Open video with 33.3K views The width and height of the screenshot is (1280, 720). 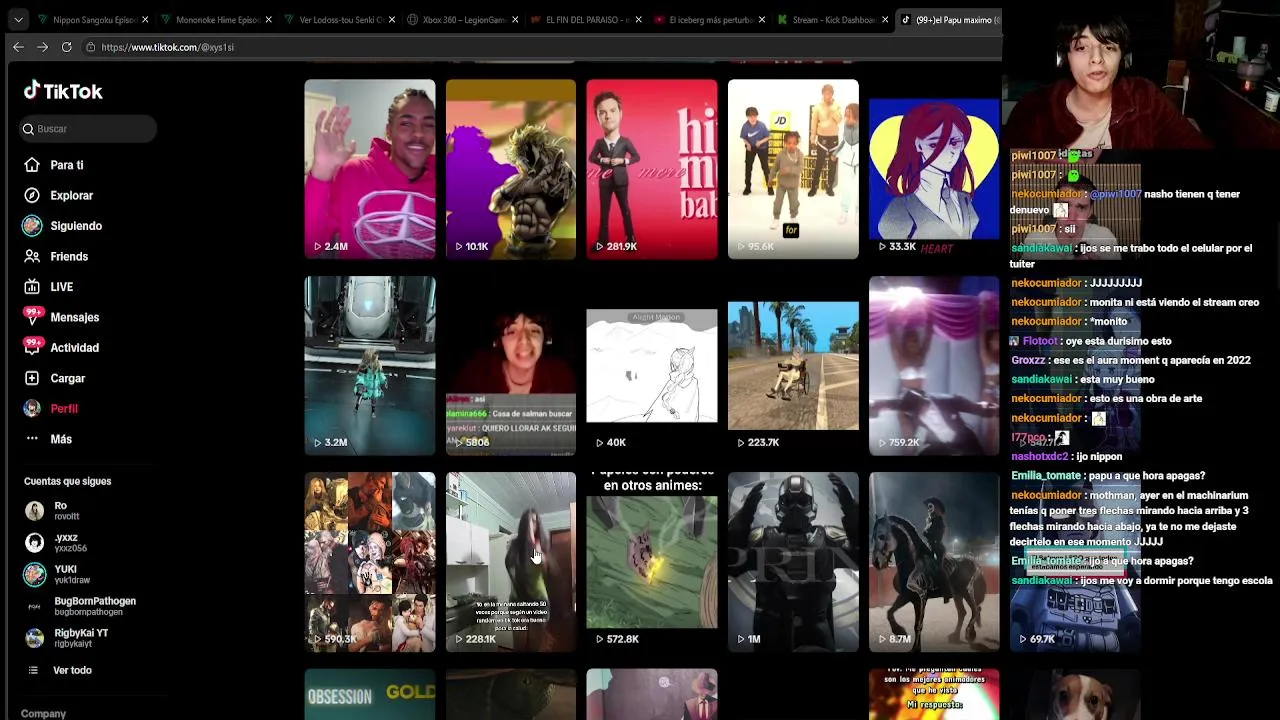point(934,169)
